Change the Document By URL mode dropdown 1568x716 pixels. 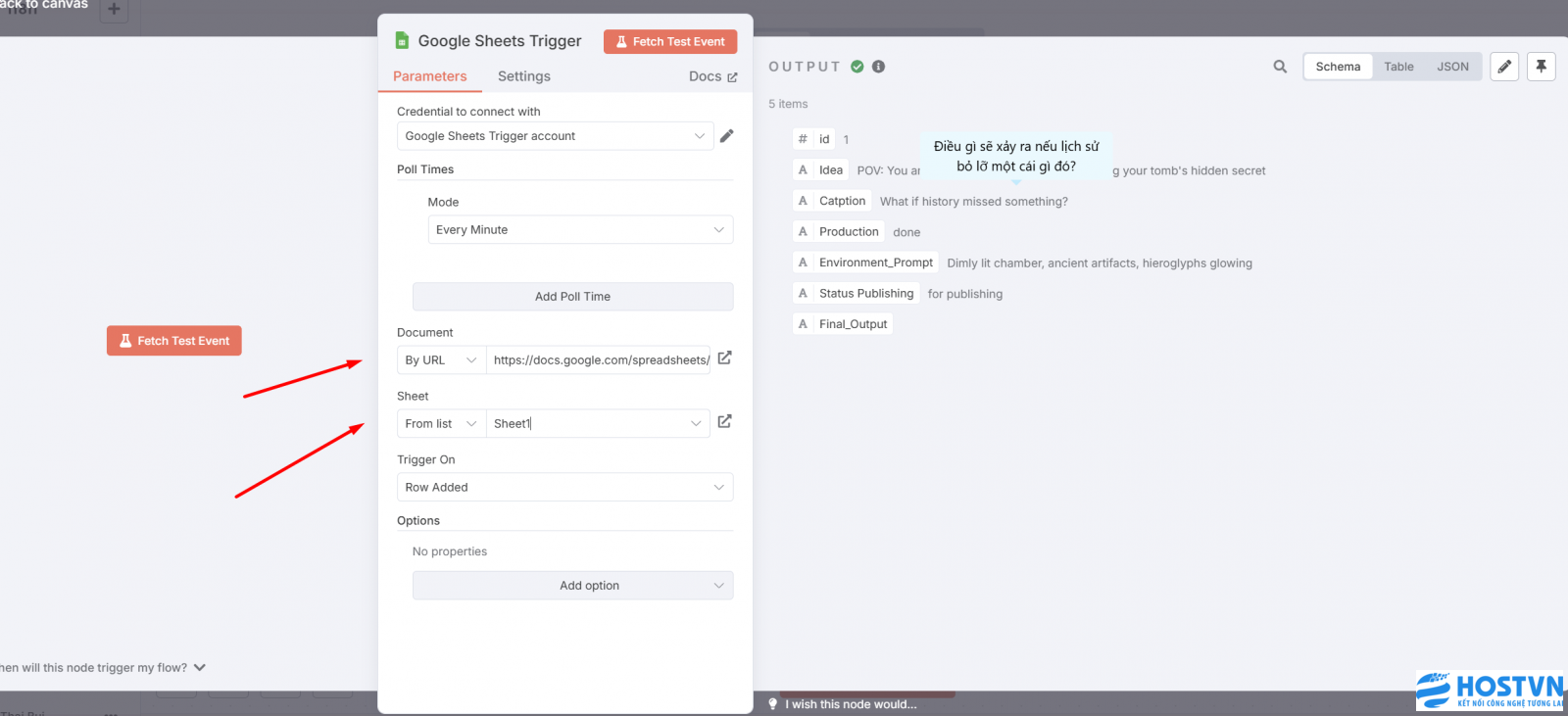(x=441, y=359)
